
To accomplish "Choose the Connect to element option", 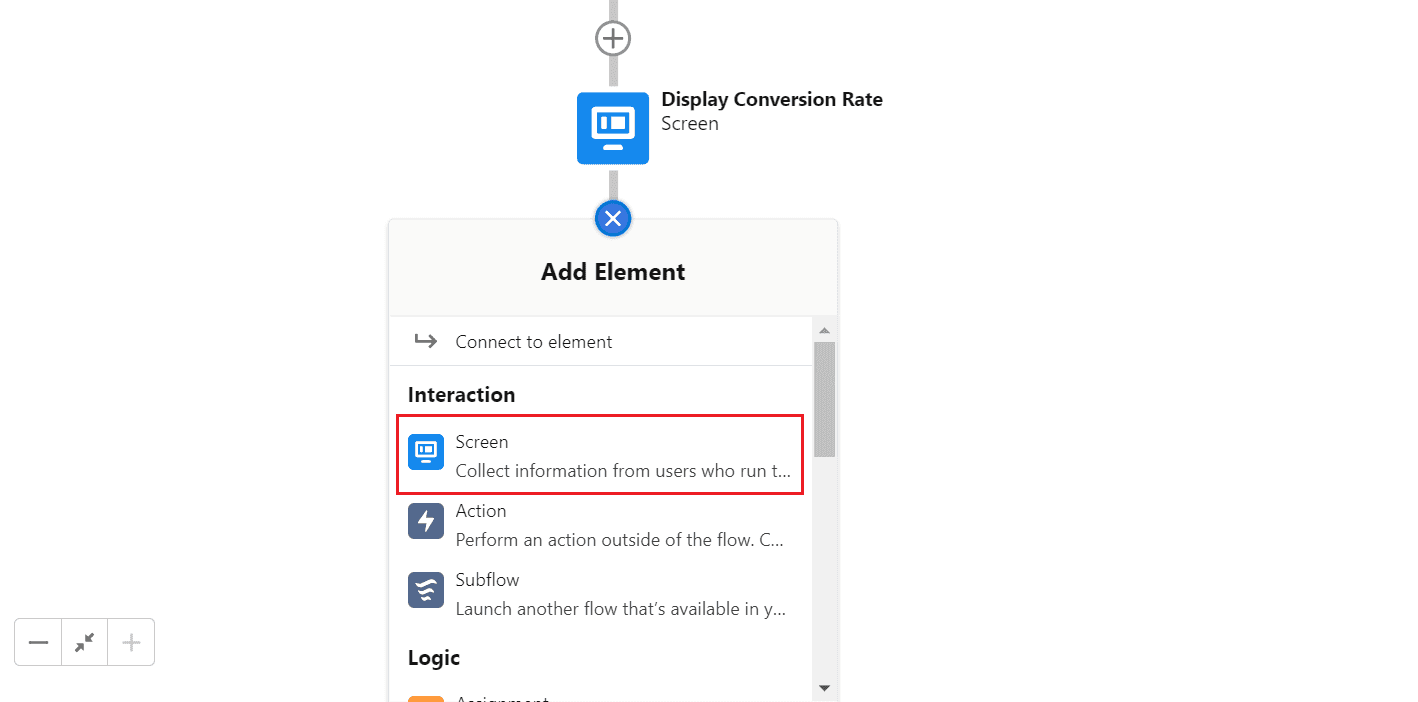I will [601, 341].
